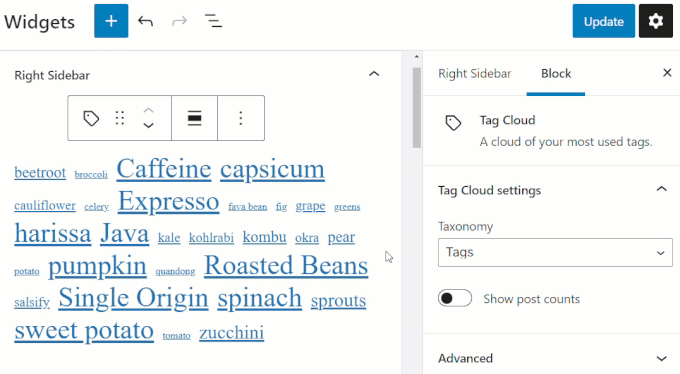Collapse the Right Sidebar widget area
The width and height of the screenshot is (680, 374).
point(374,74)
